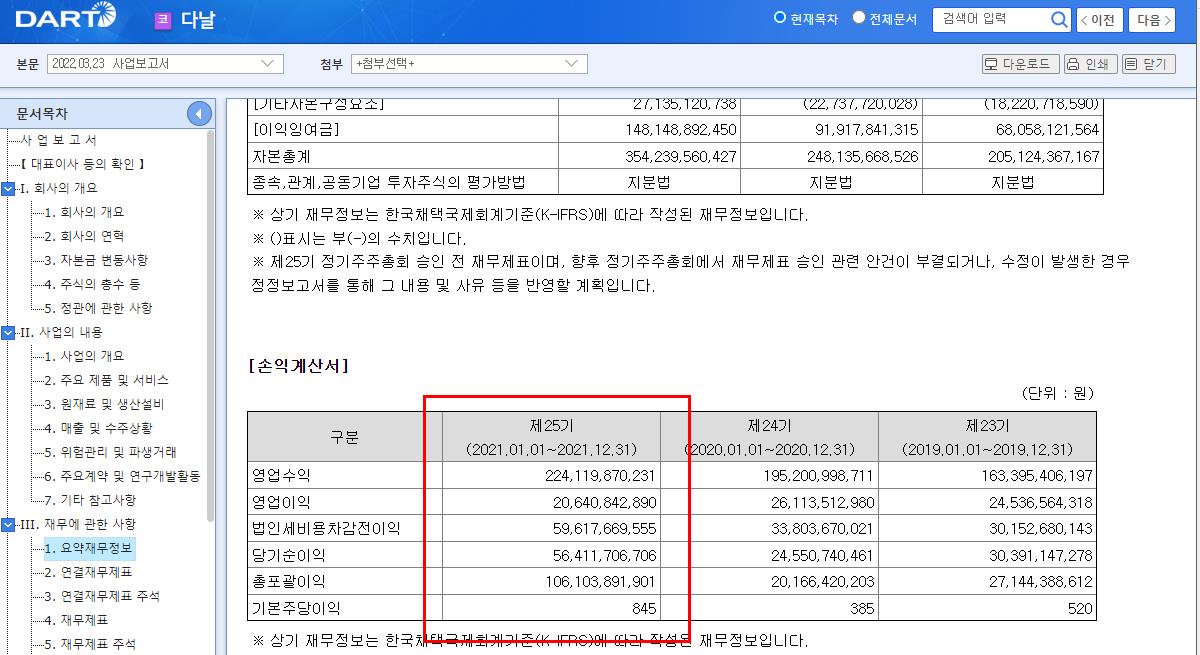1200x655 pixels.
Task: Go to next section with 다음 button
Action: pos(1153,20)
